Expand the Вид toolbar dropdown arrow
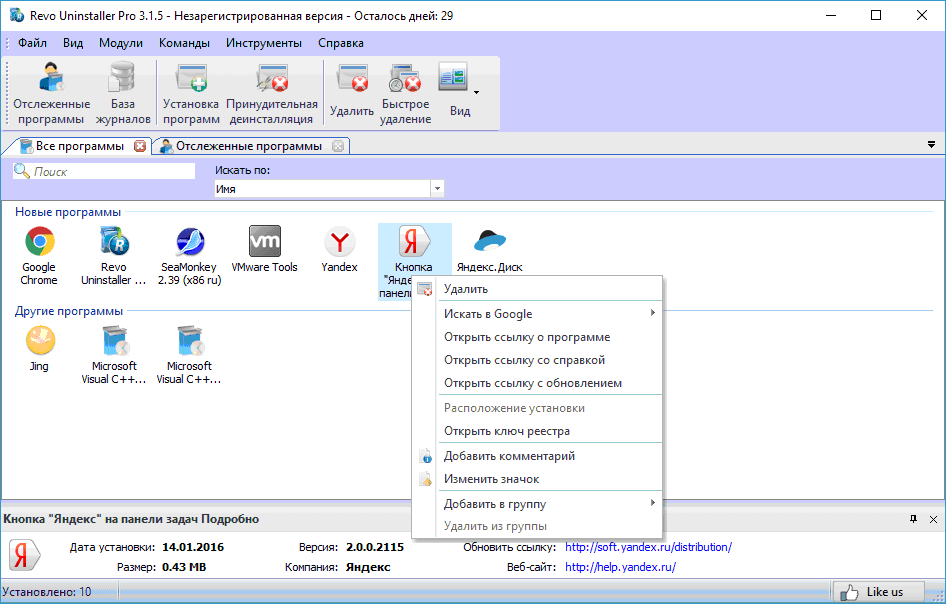946x604 pixels. (x=477, y=93)
